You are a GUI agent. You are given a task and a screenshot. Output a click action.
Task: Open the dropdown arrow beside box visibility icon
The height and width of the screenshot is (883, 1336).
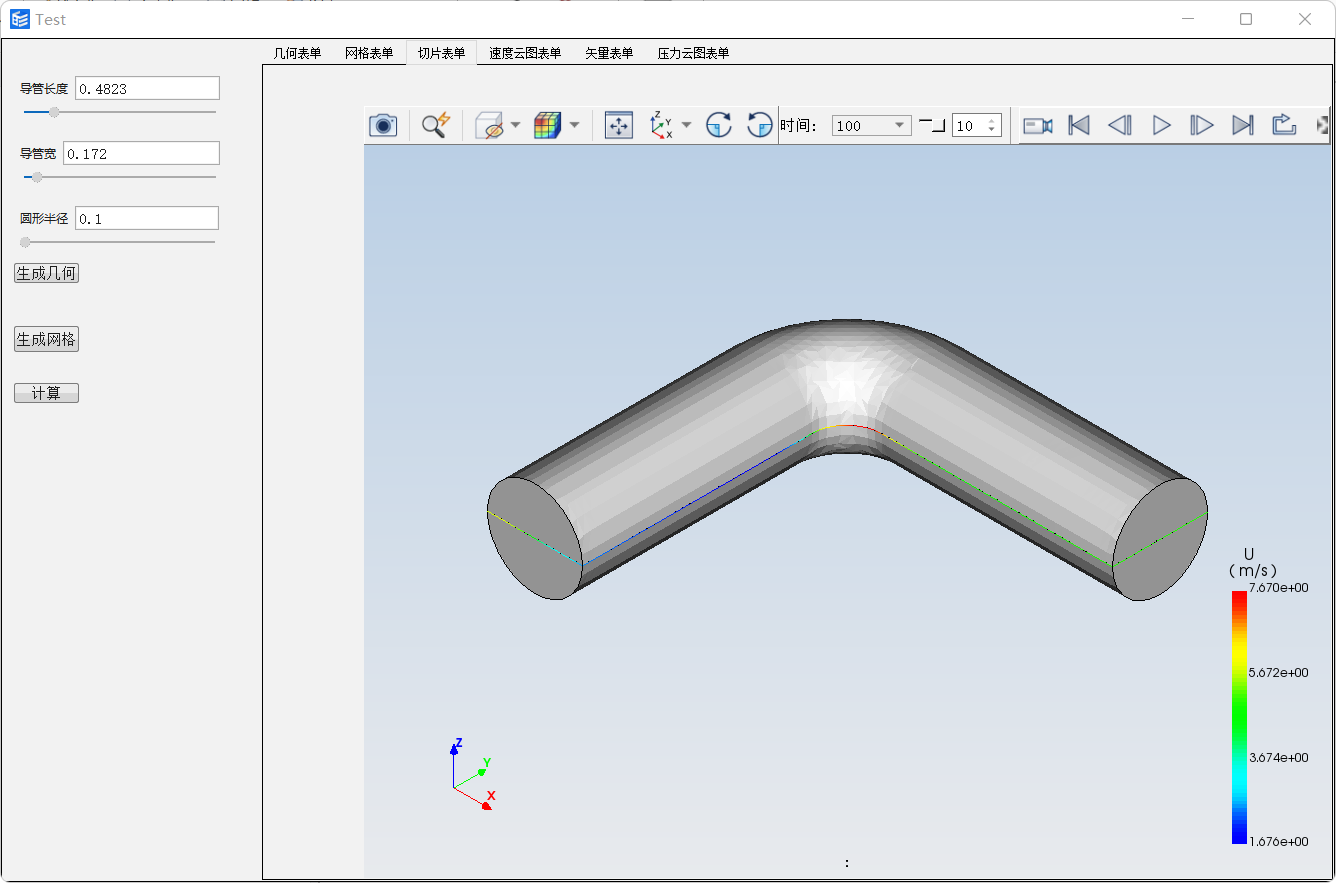(516, 125)
